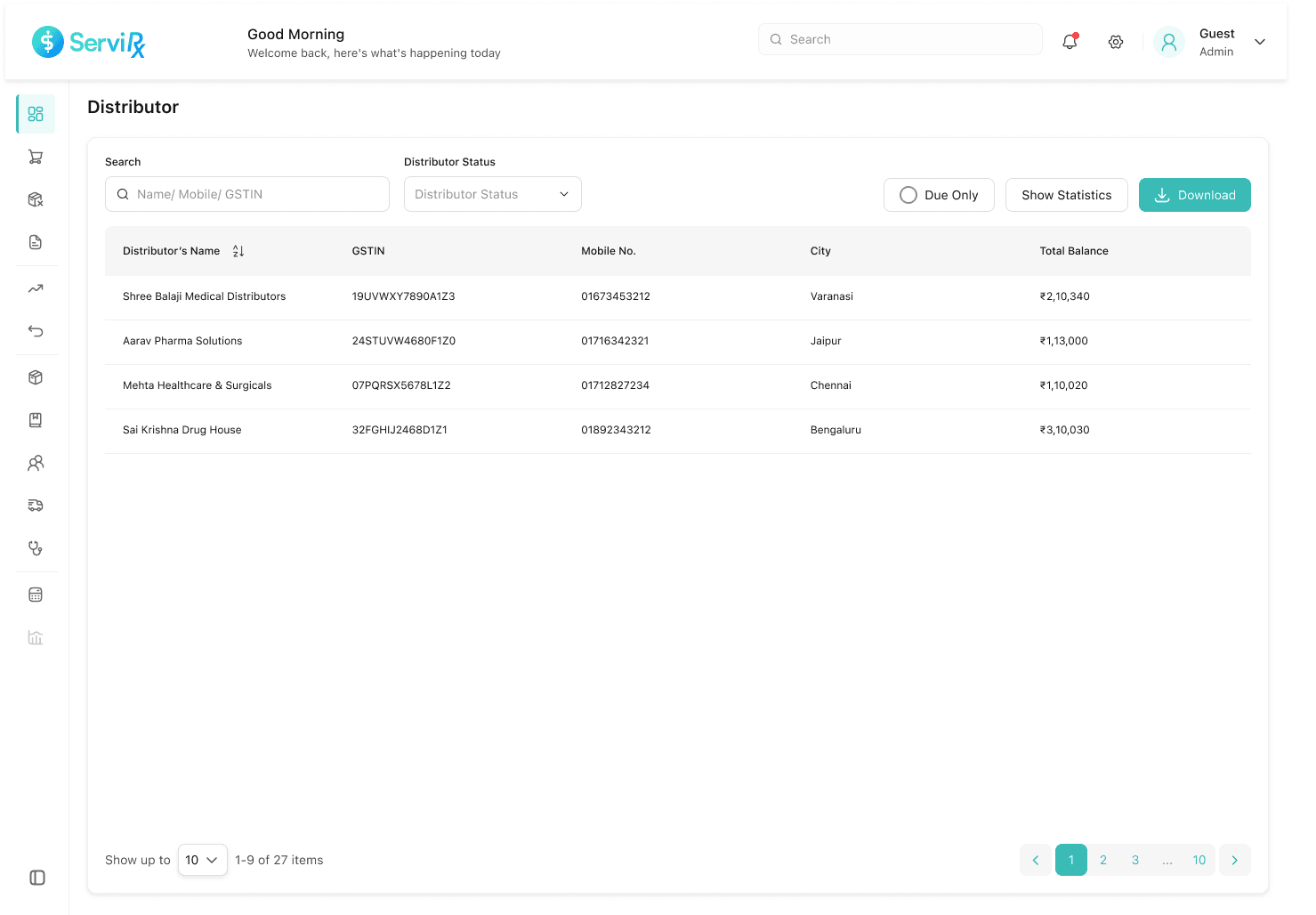1316x915 pixels.
Task: Click the notification bell icon
Action: point(1070,42)
